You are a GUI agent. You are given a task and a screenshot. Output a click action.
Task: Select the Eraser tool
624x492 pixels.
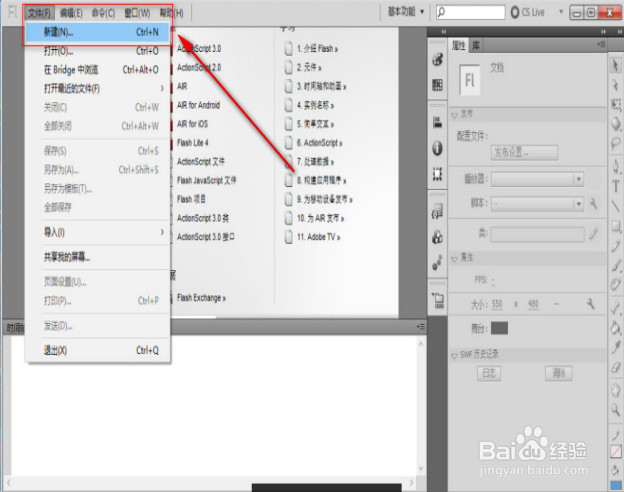click(x=616, y=367)
